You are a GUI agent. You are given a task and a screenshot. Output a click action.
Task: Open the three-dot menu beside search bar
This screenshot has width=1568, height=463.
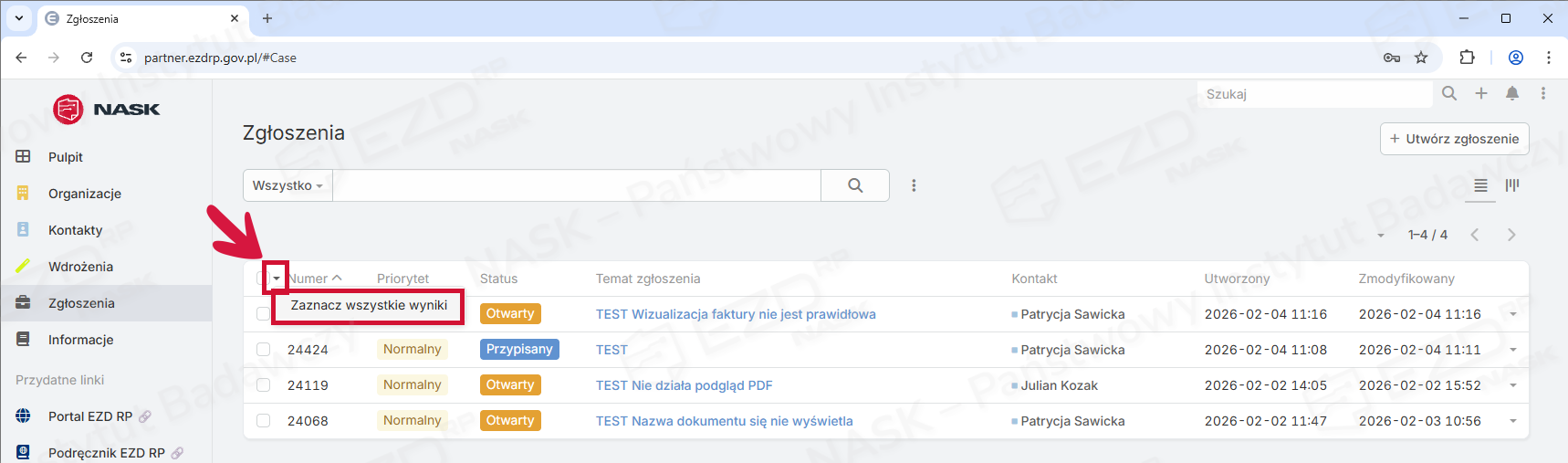coord(914,185)
